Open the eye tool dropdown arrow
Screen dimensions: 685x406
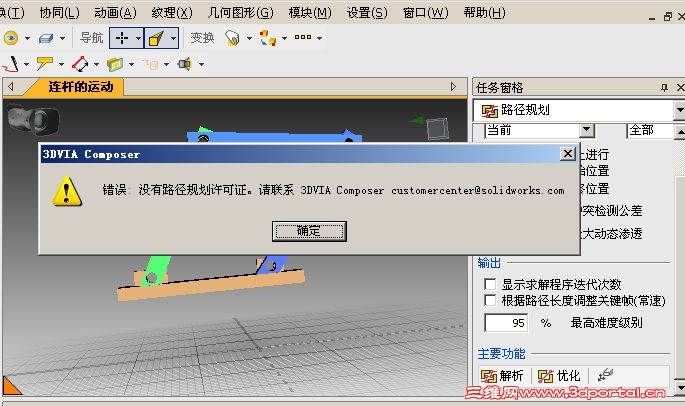(x=27, y=38)
